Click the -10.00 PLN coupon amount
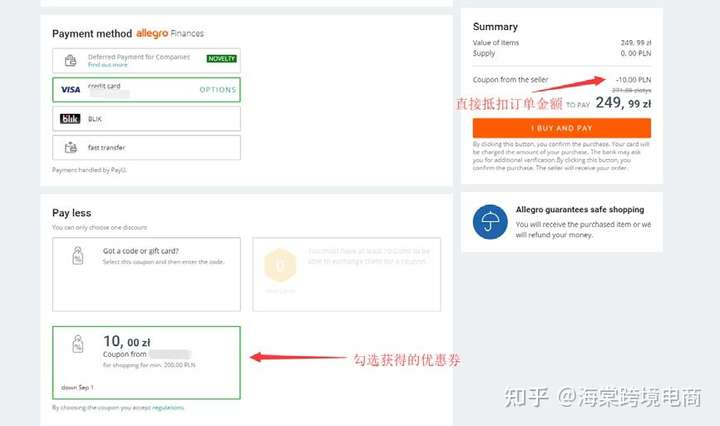The image size is (720, 426). [x=634, y=80]
